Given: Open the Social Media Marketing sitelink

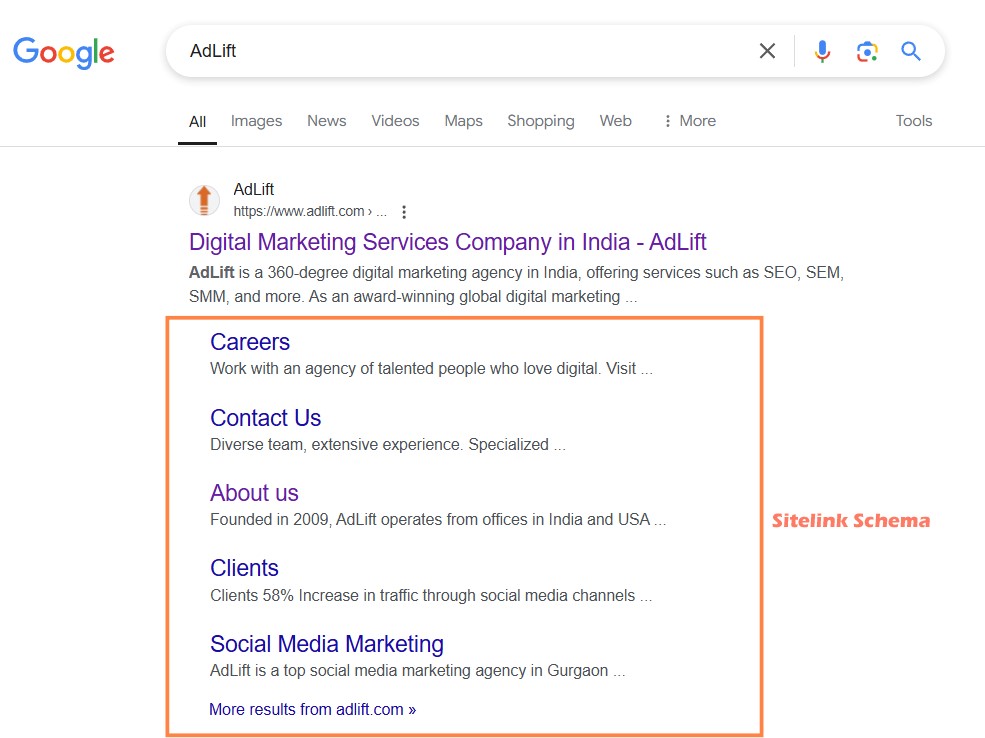Looking at the screenshot, I should tap(327, 644).
